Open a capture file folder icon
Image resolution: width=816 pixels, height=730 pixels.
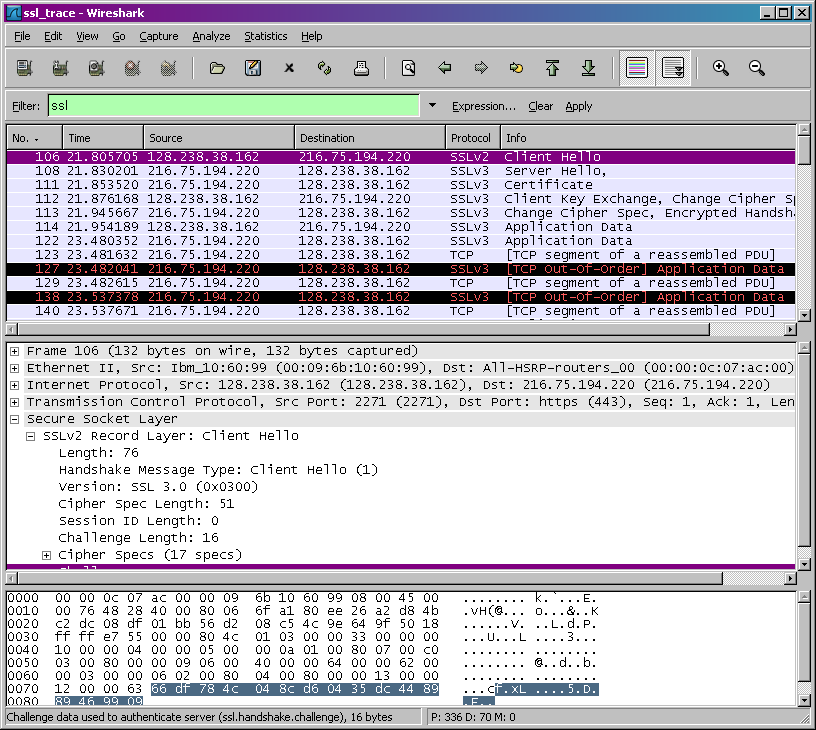coord(217,68)
